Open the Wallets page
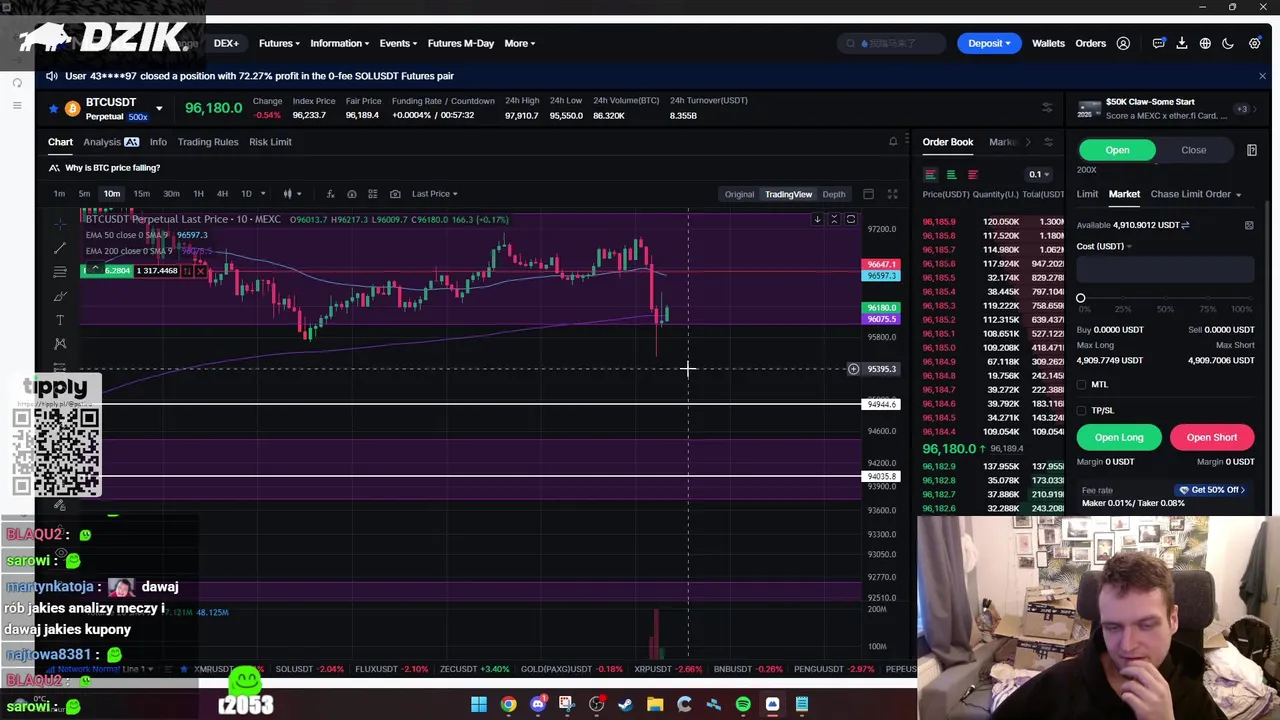Viewport: 1280px width, 720px height. click(1048, 43)
